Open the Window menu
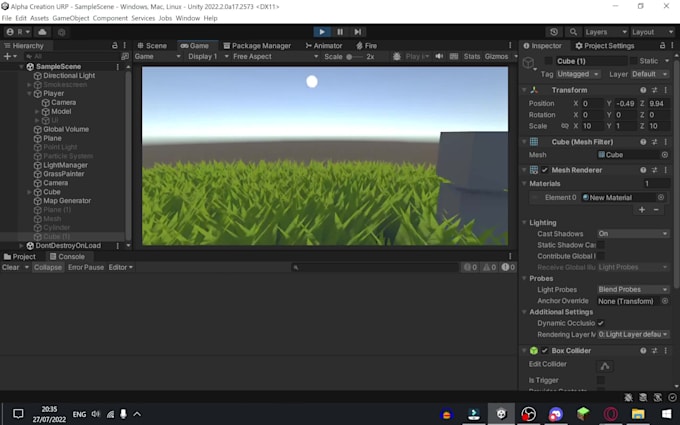 (x=187, y=18)
